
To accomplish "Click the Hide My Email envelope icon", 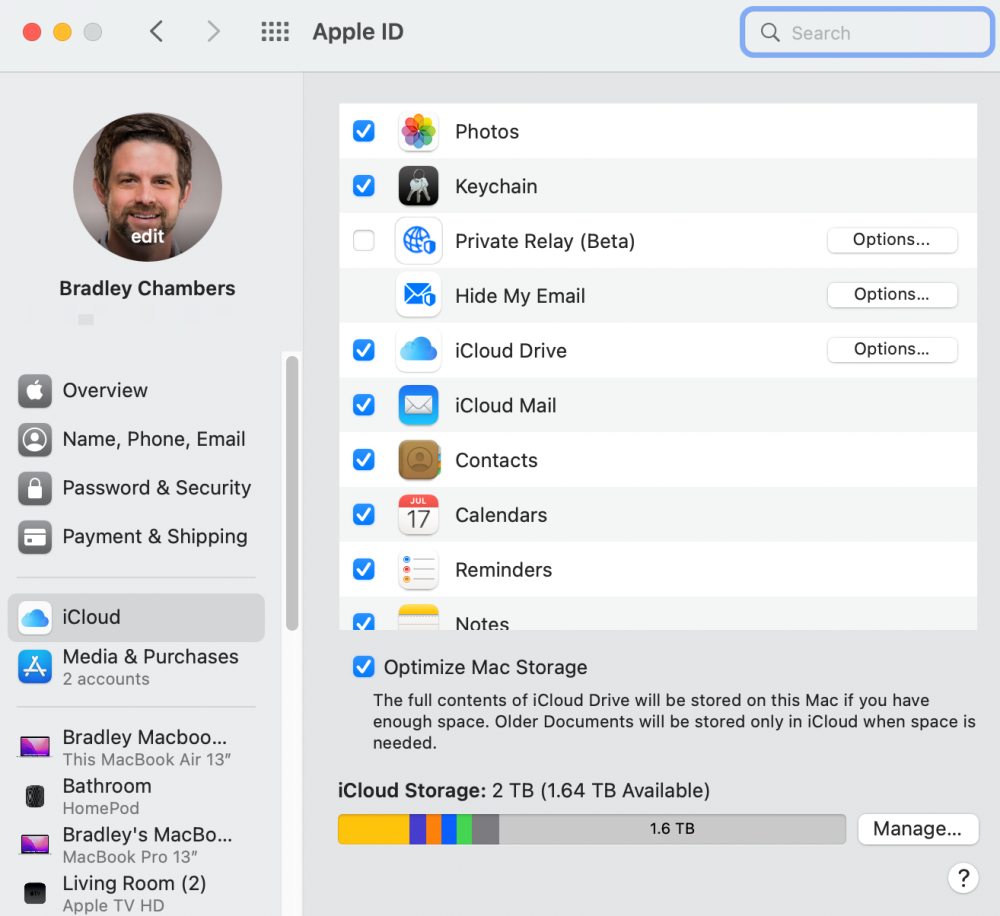I will pyautogui.click(x=418, y=295).
